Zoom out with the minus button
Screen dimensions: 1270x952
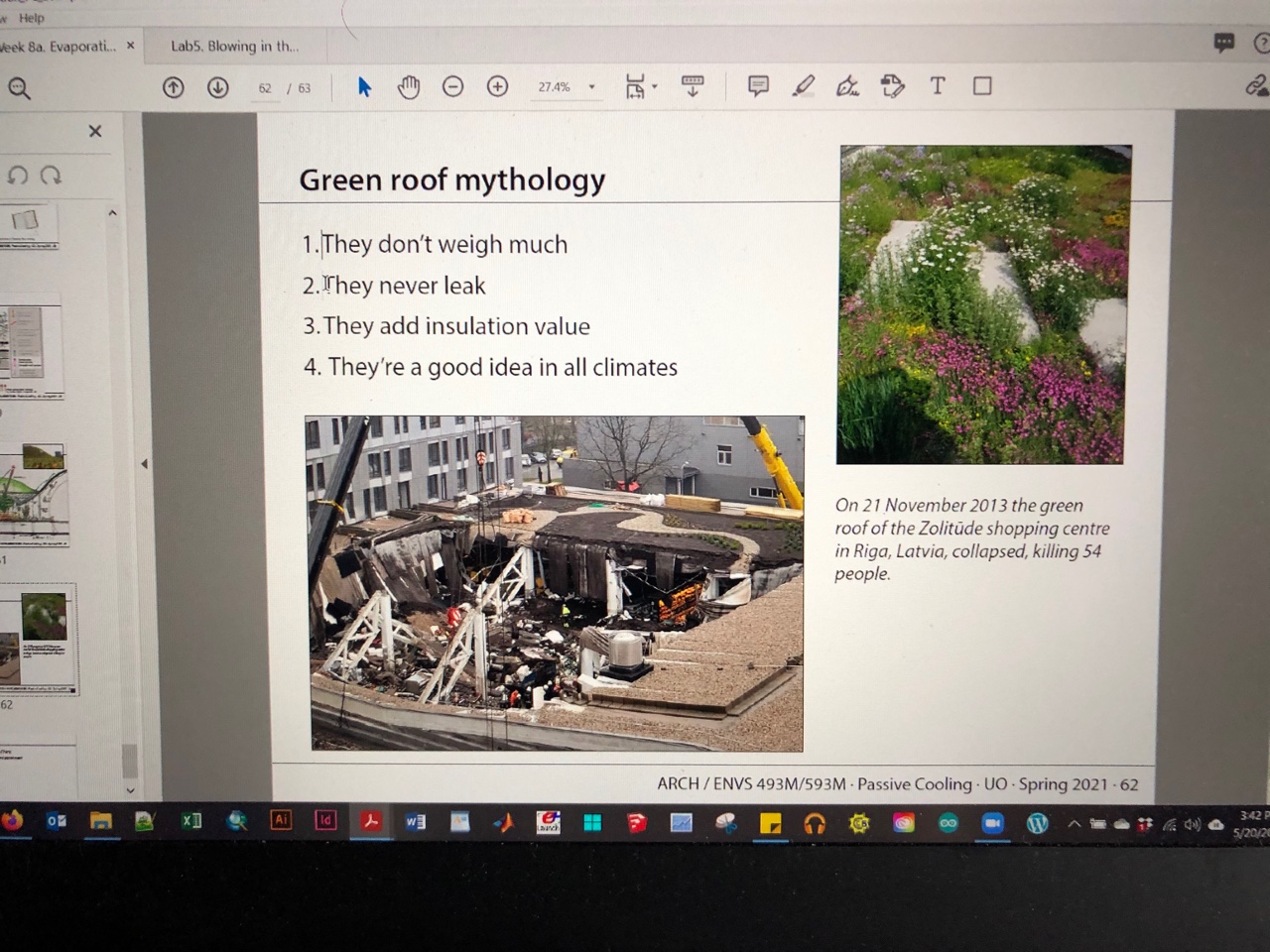coord(452,87)
